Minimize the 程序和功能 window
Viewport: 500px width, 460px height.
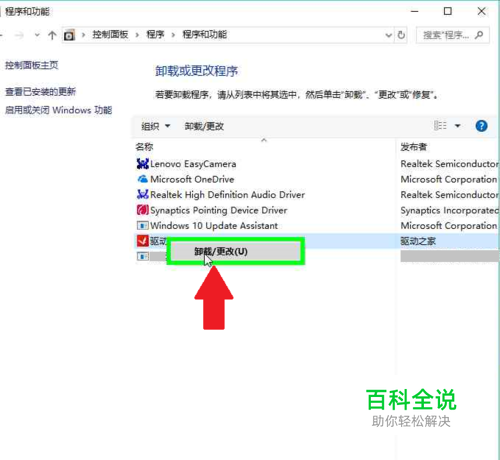[x=414, y=11]
